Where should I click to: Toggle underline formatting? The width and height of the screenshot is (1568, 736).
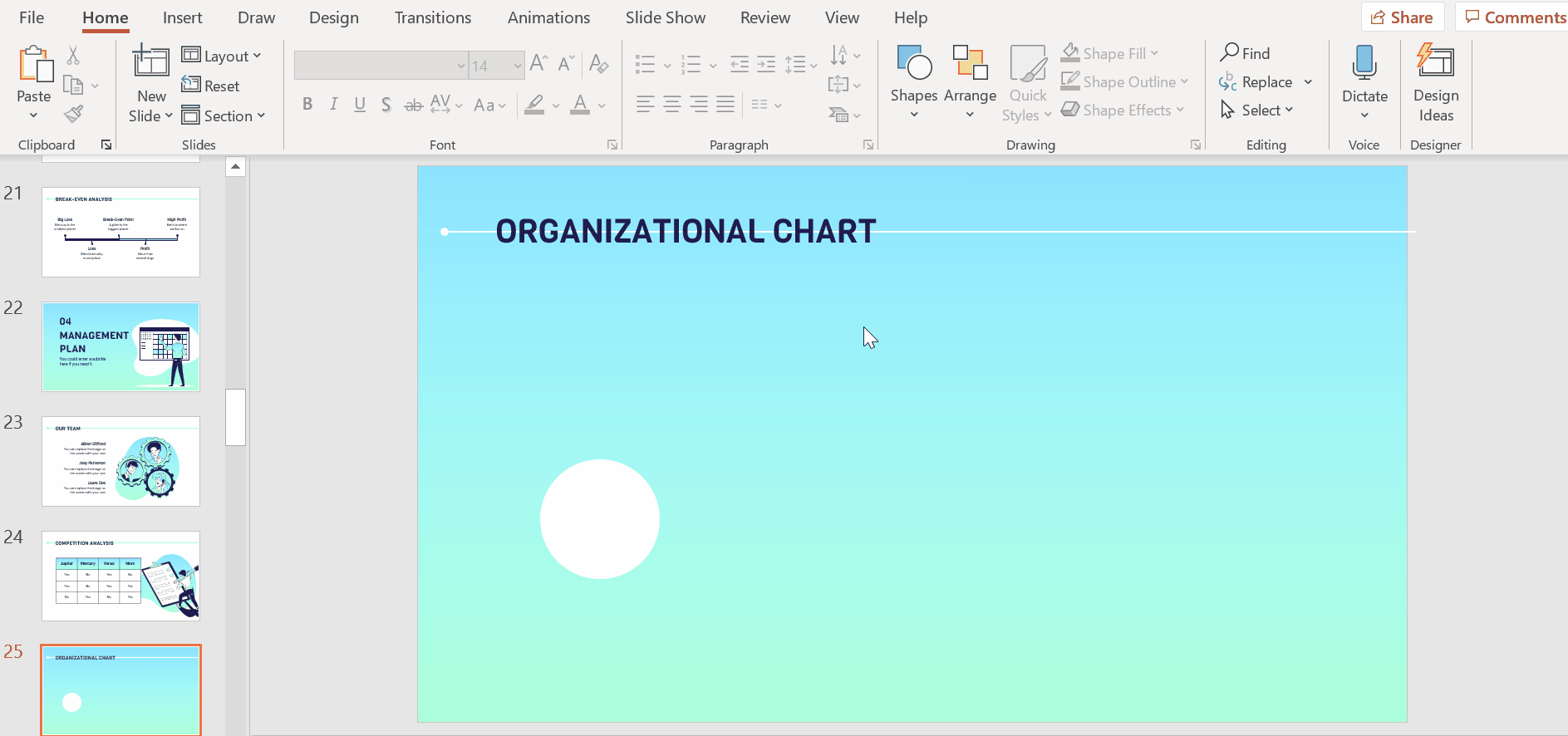pos(360,105)
